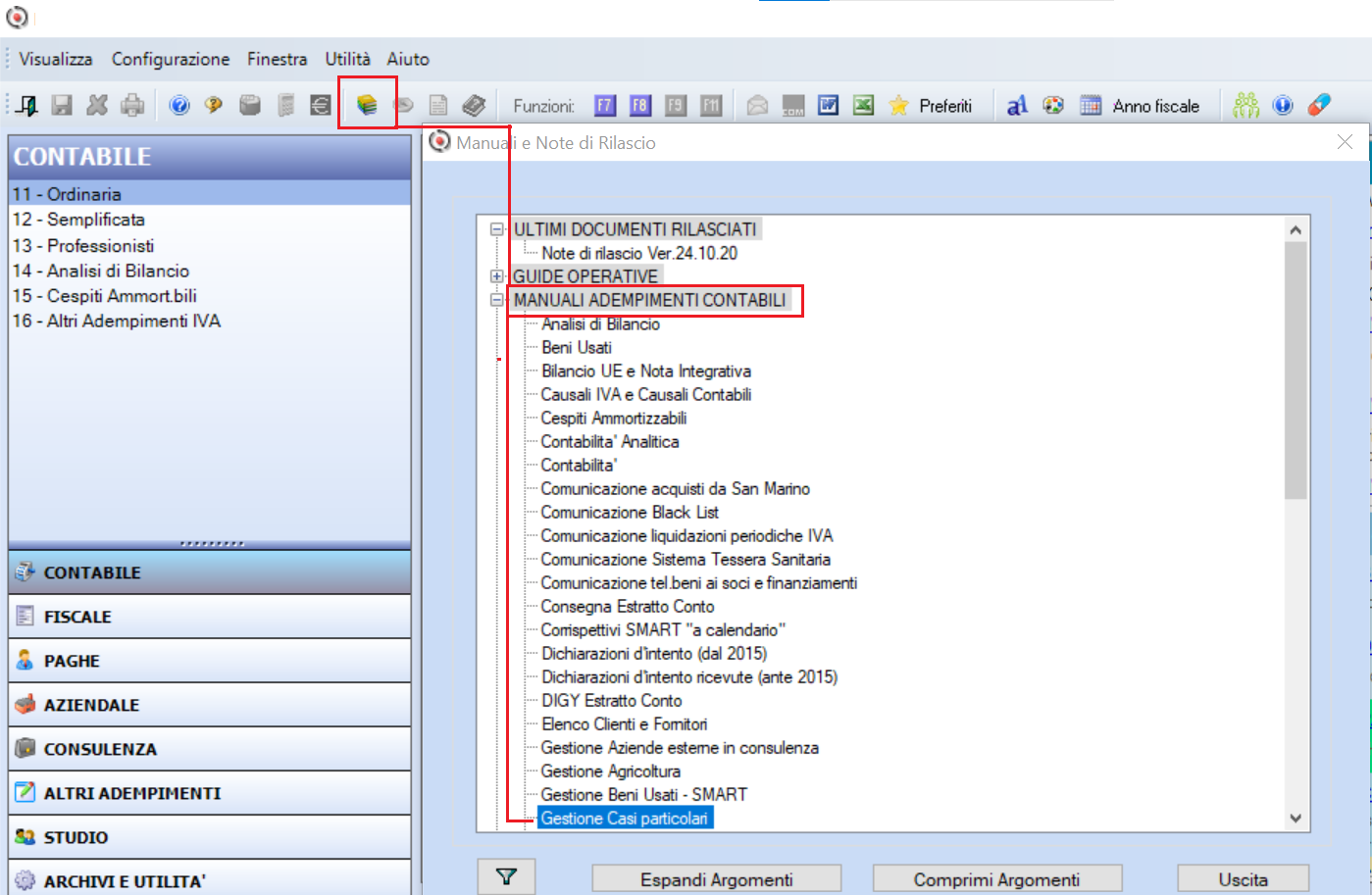Select Gestione Casi particolari tree item
1372x895 pixels.
[625, 818]
